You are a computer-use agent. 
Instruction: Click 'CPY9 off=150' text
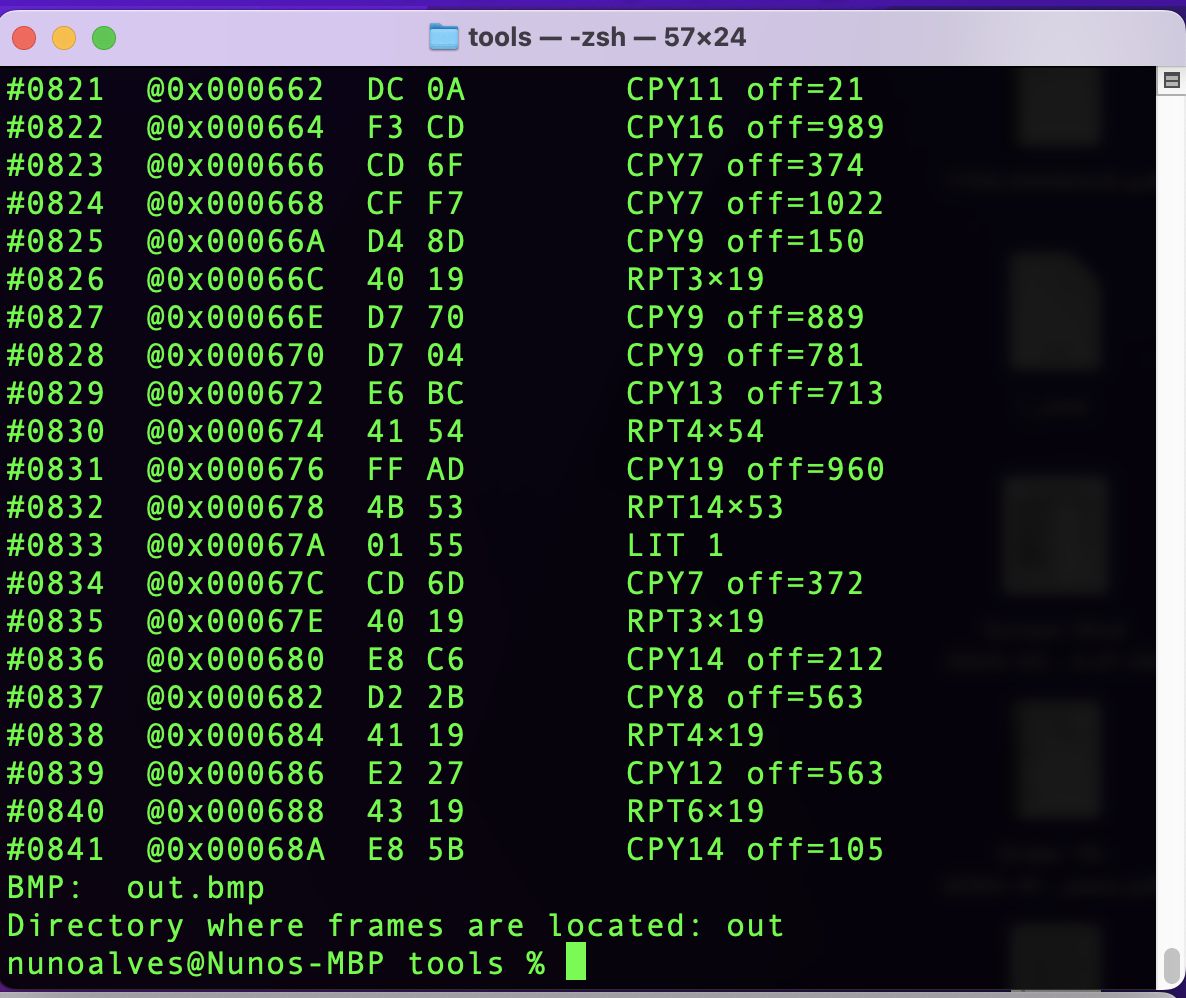[745, 241]
